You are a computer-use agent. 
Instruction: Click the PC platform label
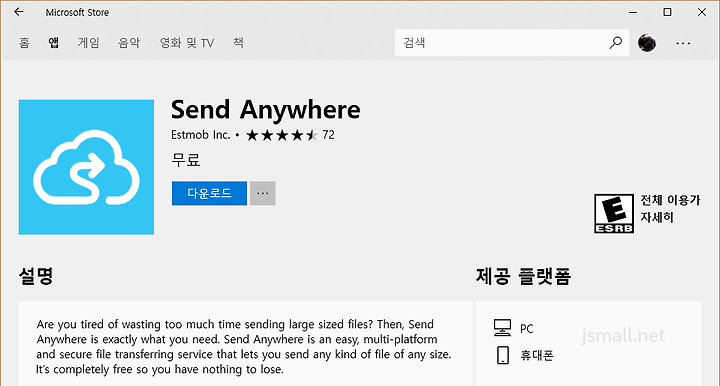[x=527, y=329]
